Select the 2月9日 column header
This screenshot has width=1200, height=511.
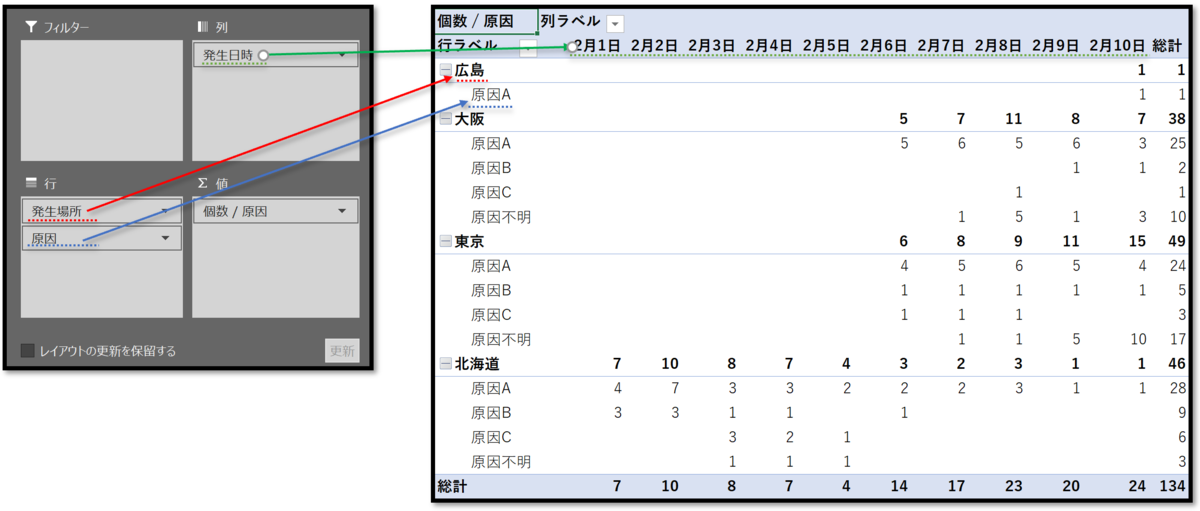1056,45
